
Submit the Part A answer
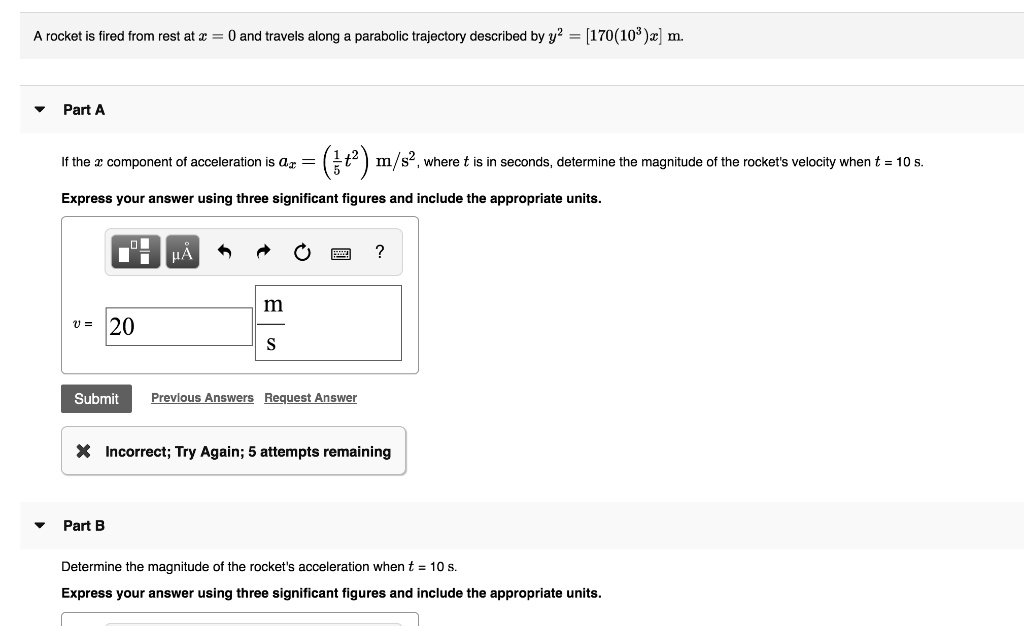(96, 398)
